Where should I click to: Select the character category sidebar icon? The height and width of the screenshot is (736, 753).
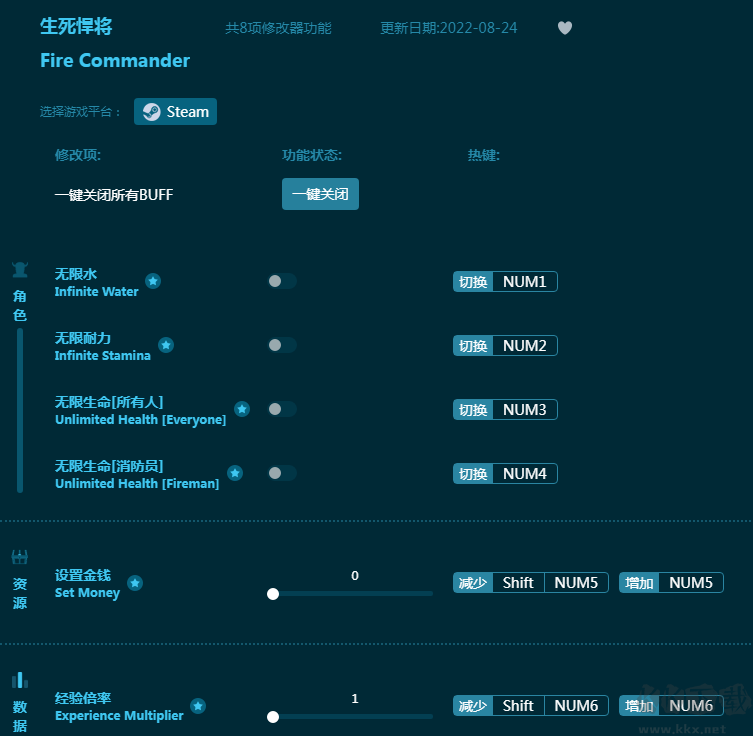20,270
